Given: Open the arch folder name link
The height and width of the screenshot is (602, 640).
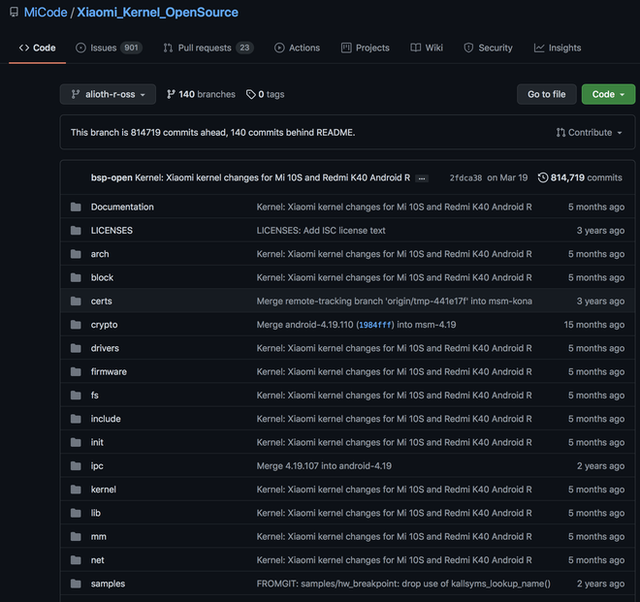Looking at the screenshot, I should pyautogui.click(x=100, y=254).
